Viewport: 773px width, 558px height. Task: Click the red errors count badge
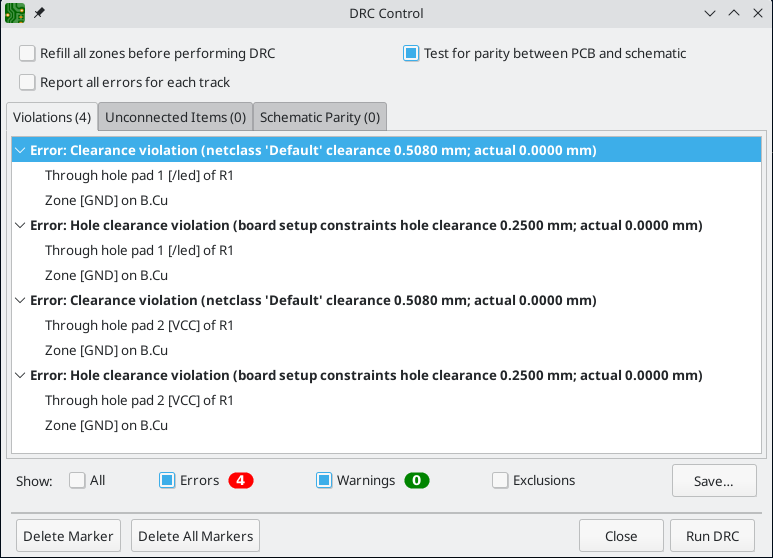[241, 481]
